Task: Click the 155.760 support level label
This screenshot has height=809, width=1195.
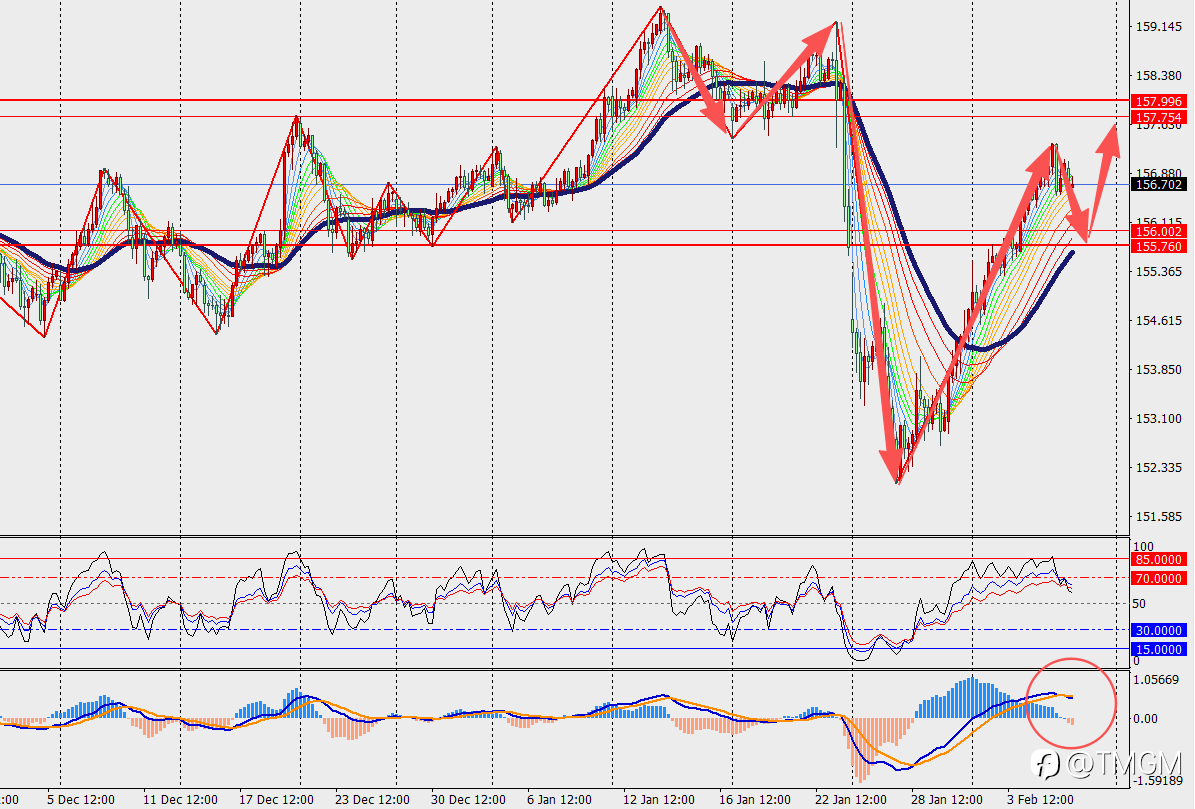Action: 1158,246
